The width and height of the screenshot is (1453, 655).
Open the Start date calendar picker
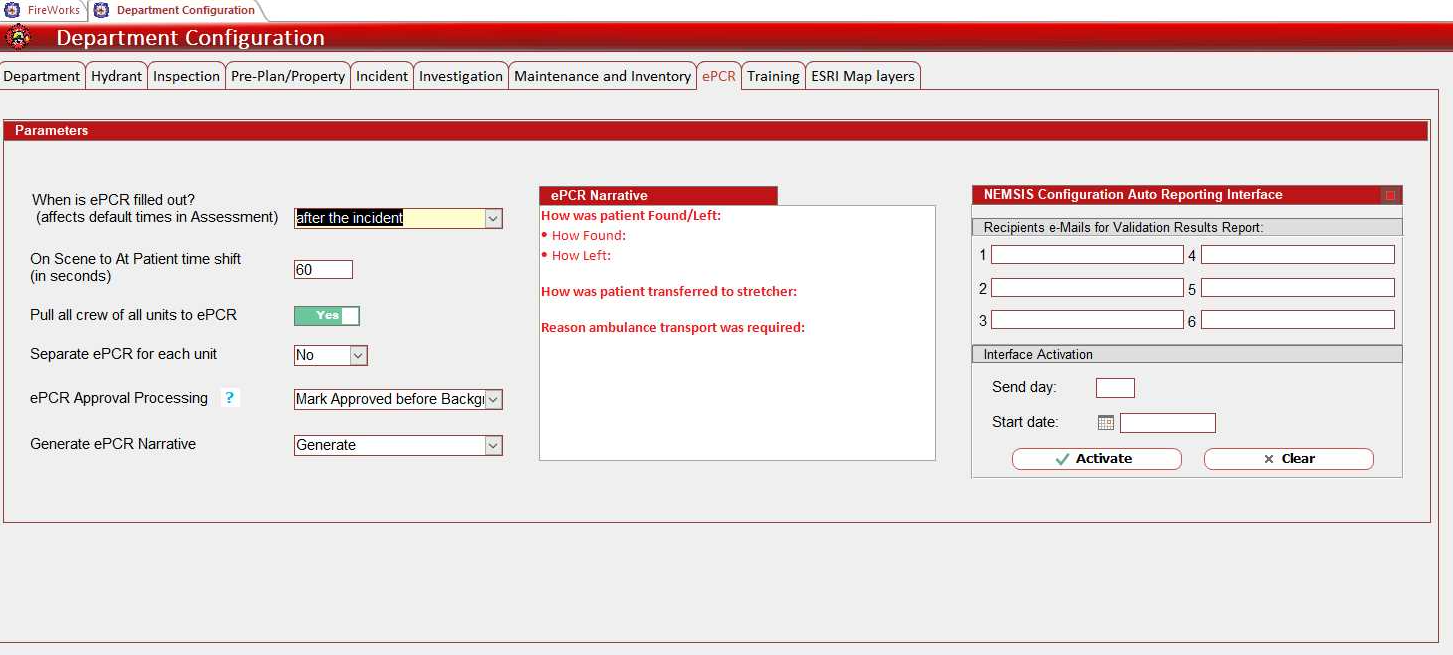point(1105,423)
